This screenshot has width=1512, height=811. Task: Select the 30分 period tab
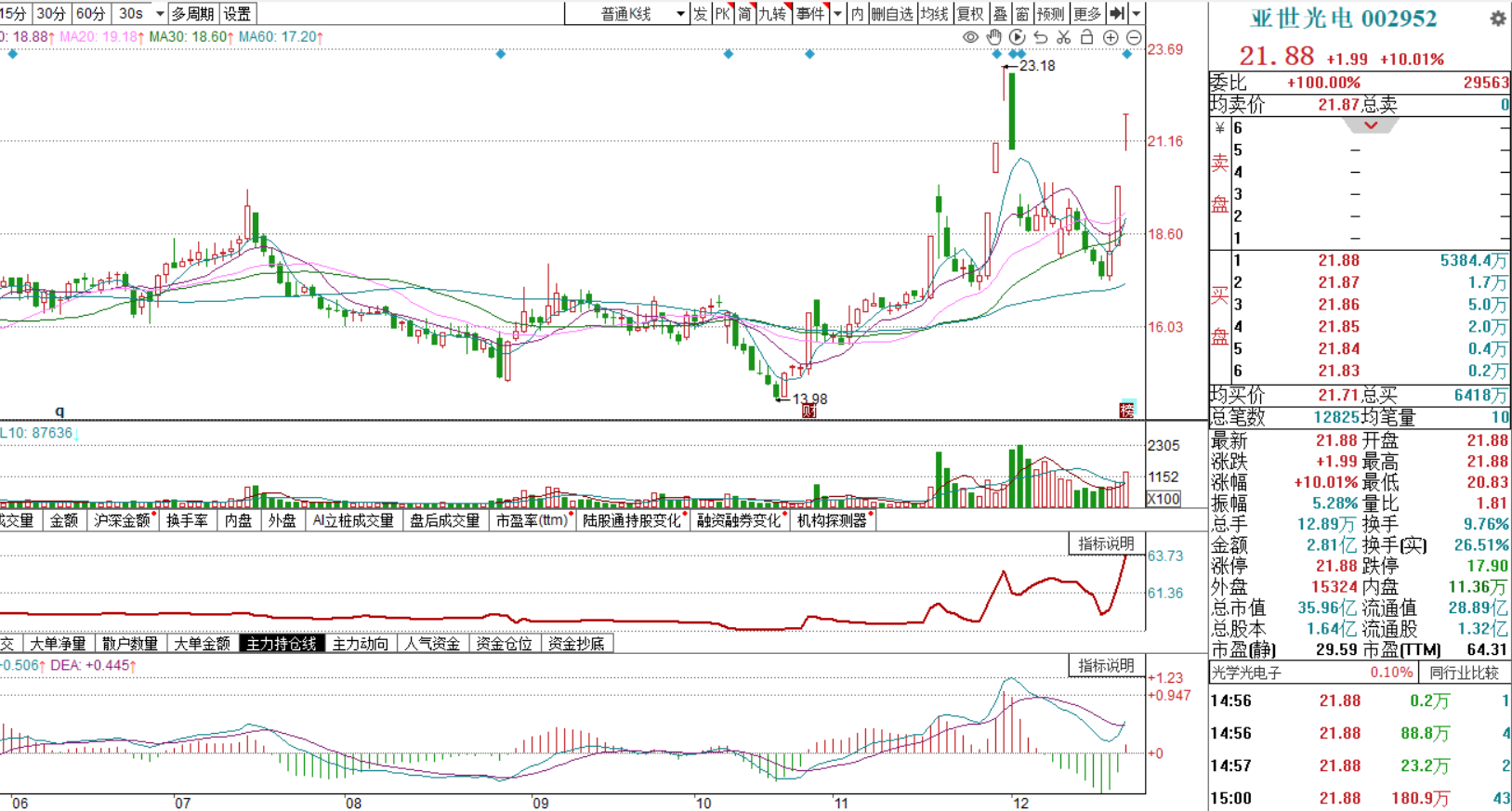51,13
